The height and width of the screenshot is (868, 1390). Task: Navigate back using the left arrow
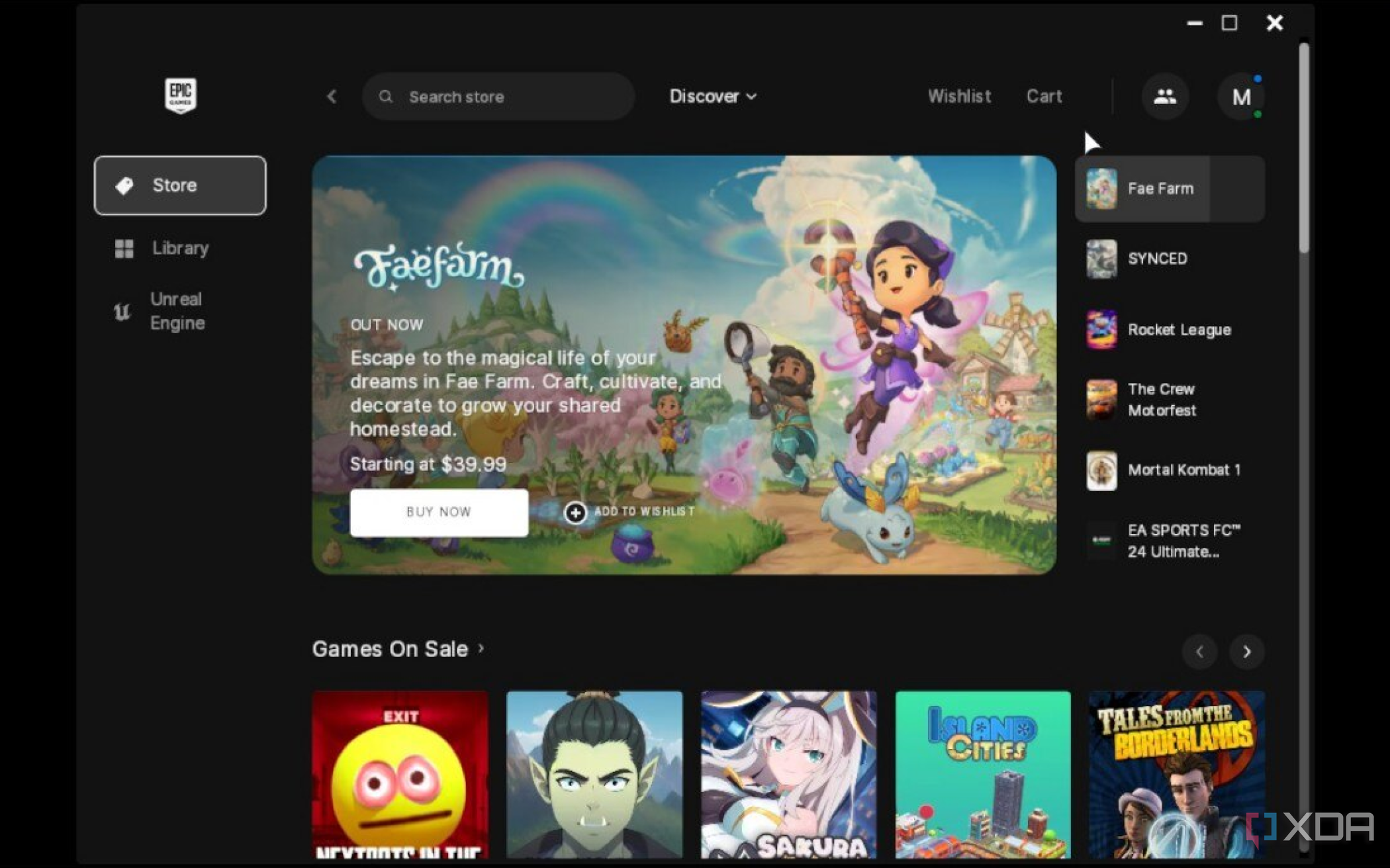click(330, 95)
